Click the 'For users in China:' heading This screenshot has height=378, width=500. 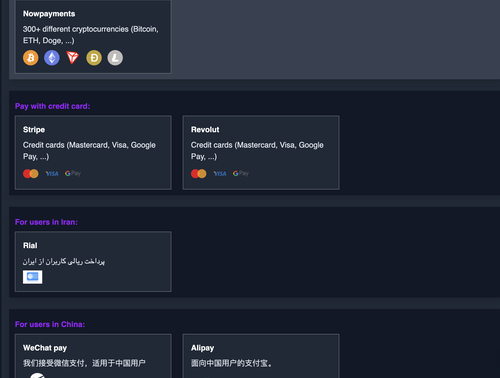coord(50,324)
